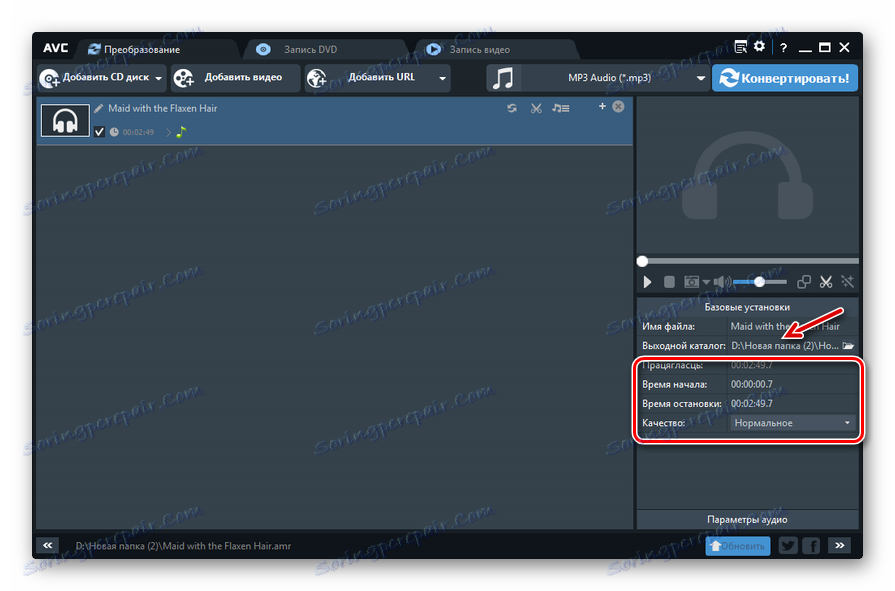Open the Запись DVD tab
This screenshot has height=591, width=895.
pyautogui.click(x=311, y=50)
